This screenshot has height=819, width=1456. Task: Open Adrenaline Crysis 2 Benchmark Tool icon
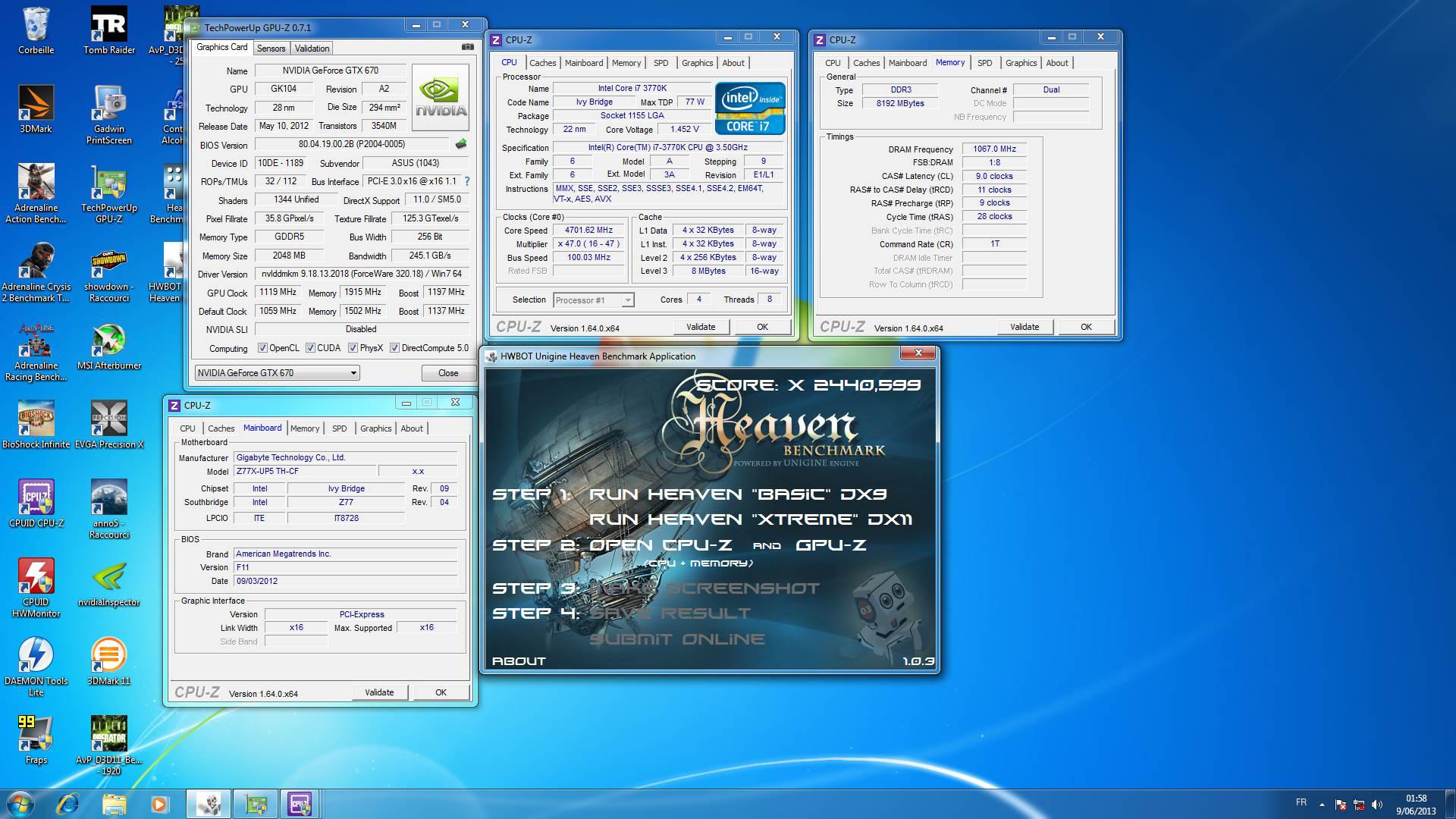coord(36,273)
